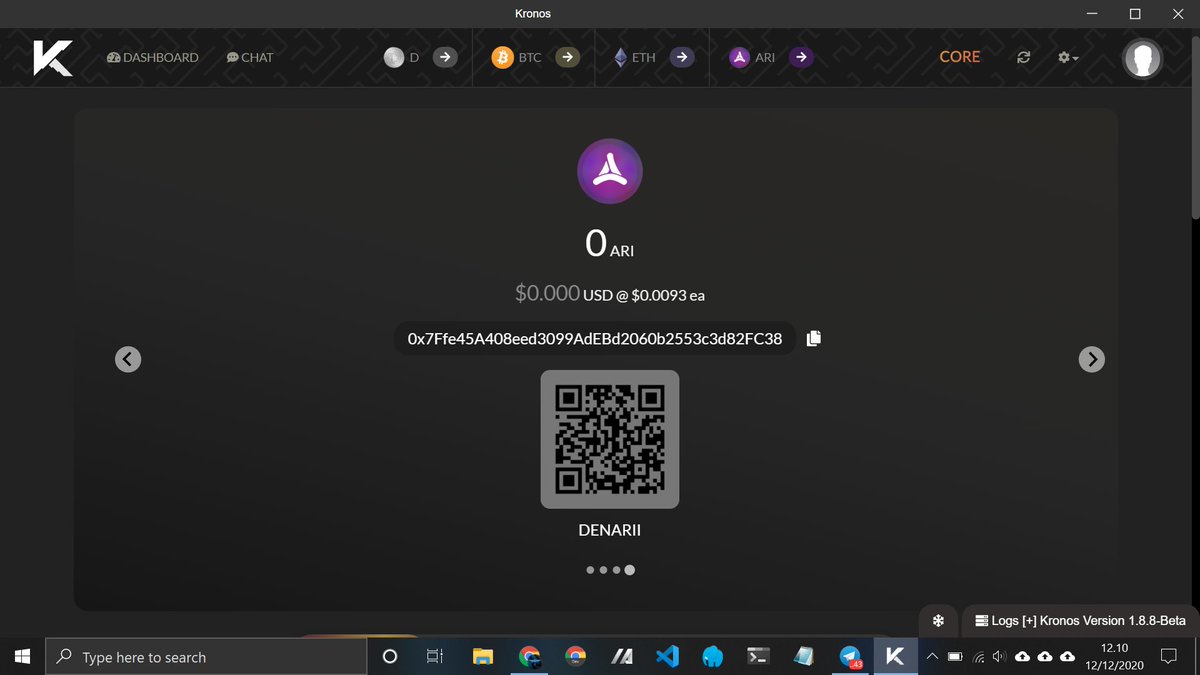Click the Type here to search box
This screenshot has width=1200, height=675.
click(206, 657)
